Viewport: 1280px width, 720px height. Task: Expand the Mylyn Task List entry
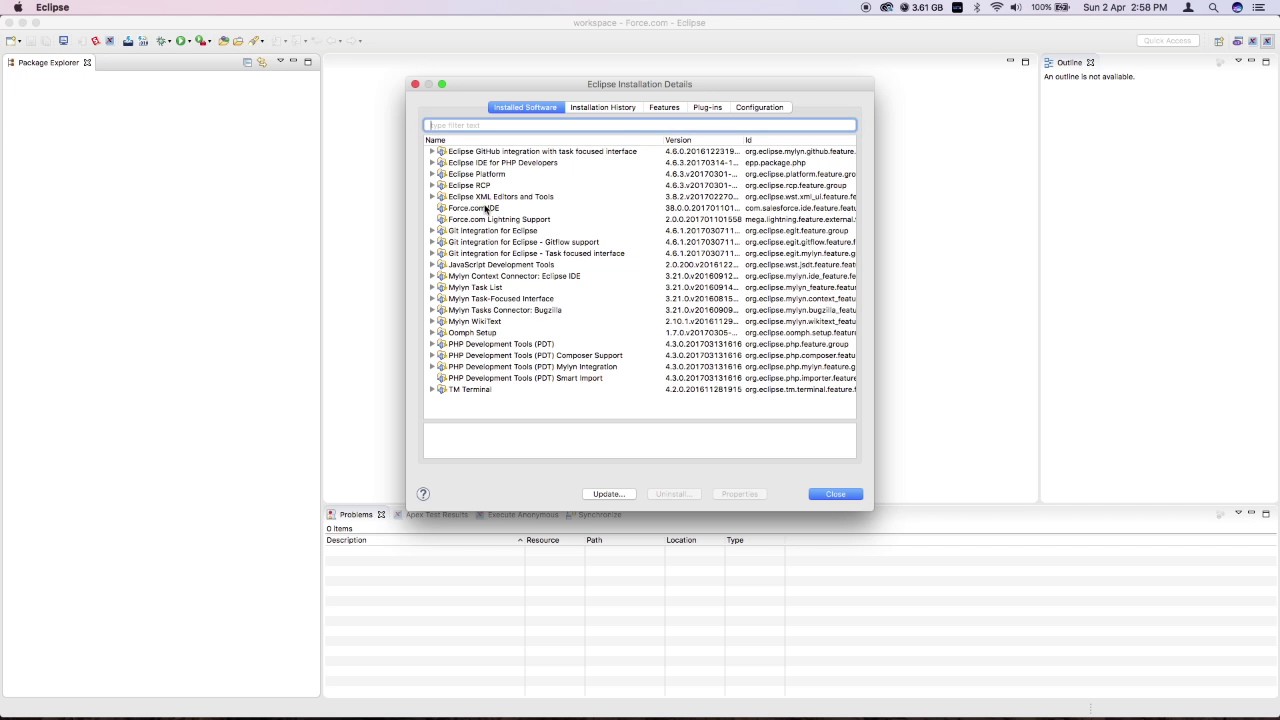tap(432, 288)
